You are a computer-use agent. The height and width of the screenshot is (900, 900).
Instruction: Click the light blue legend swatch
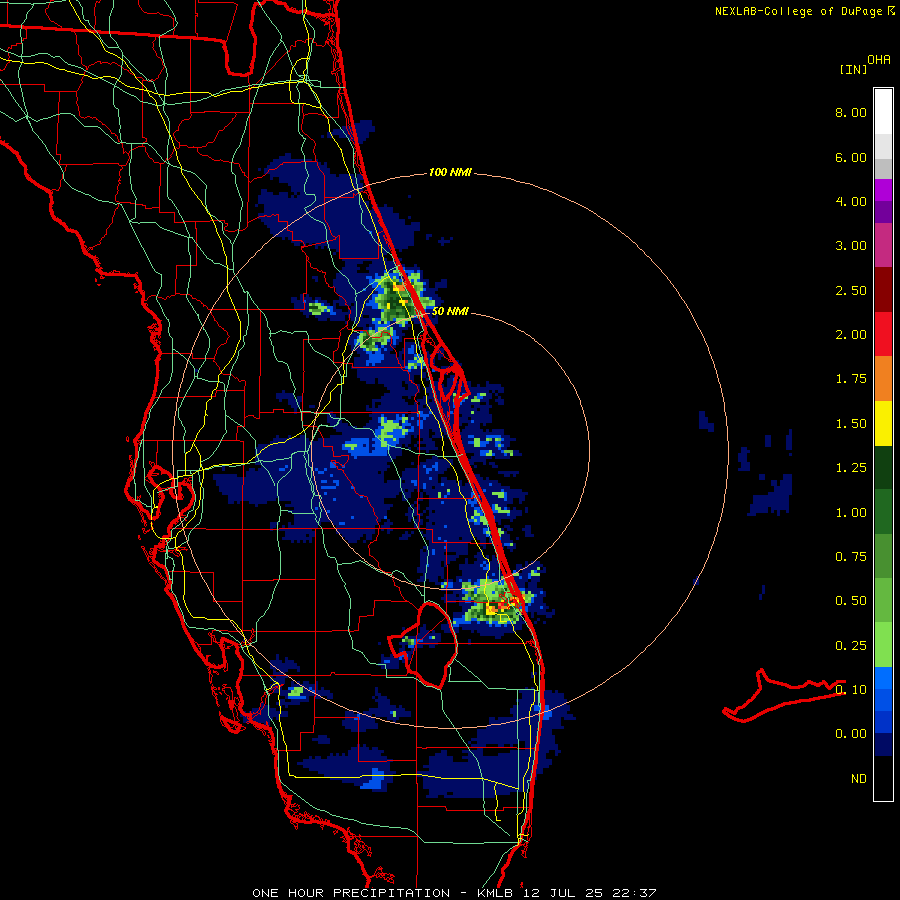click(x=883, y=678)
